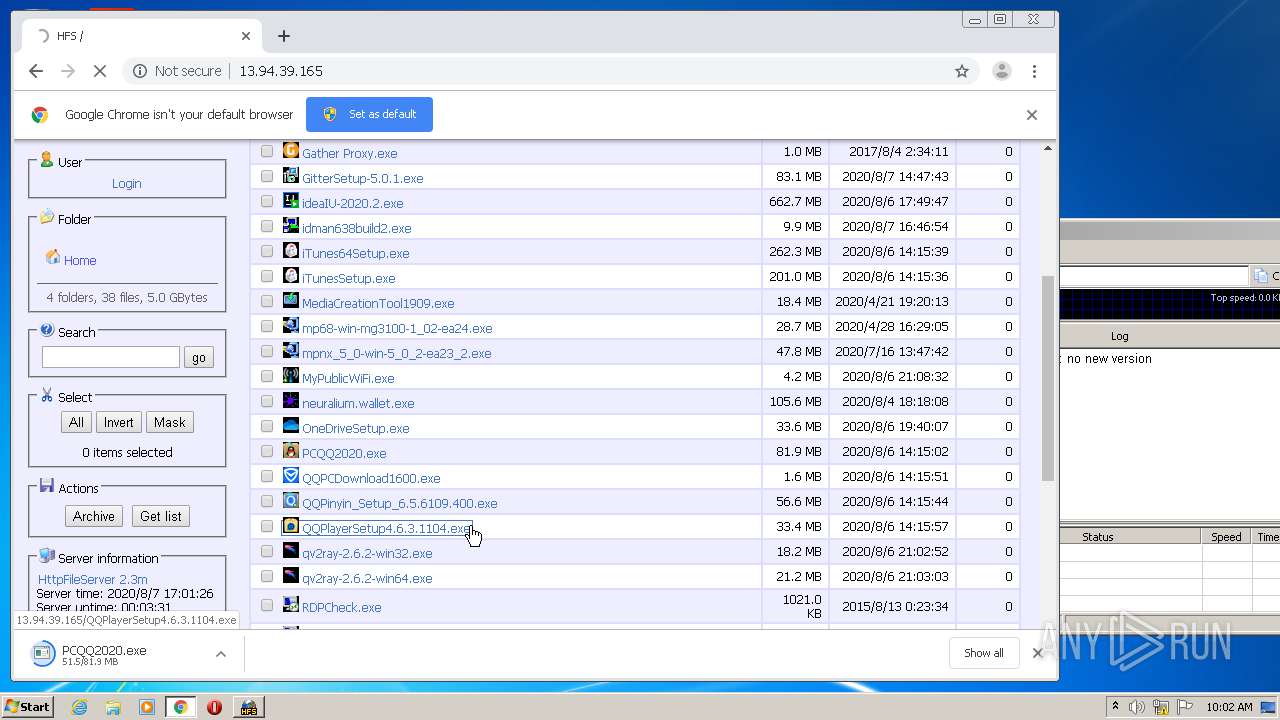Bookmark this page with star icon
Image resolution: width=1280 pixels, height=720 pixels.
962,71
